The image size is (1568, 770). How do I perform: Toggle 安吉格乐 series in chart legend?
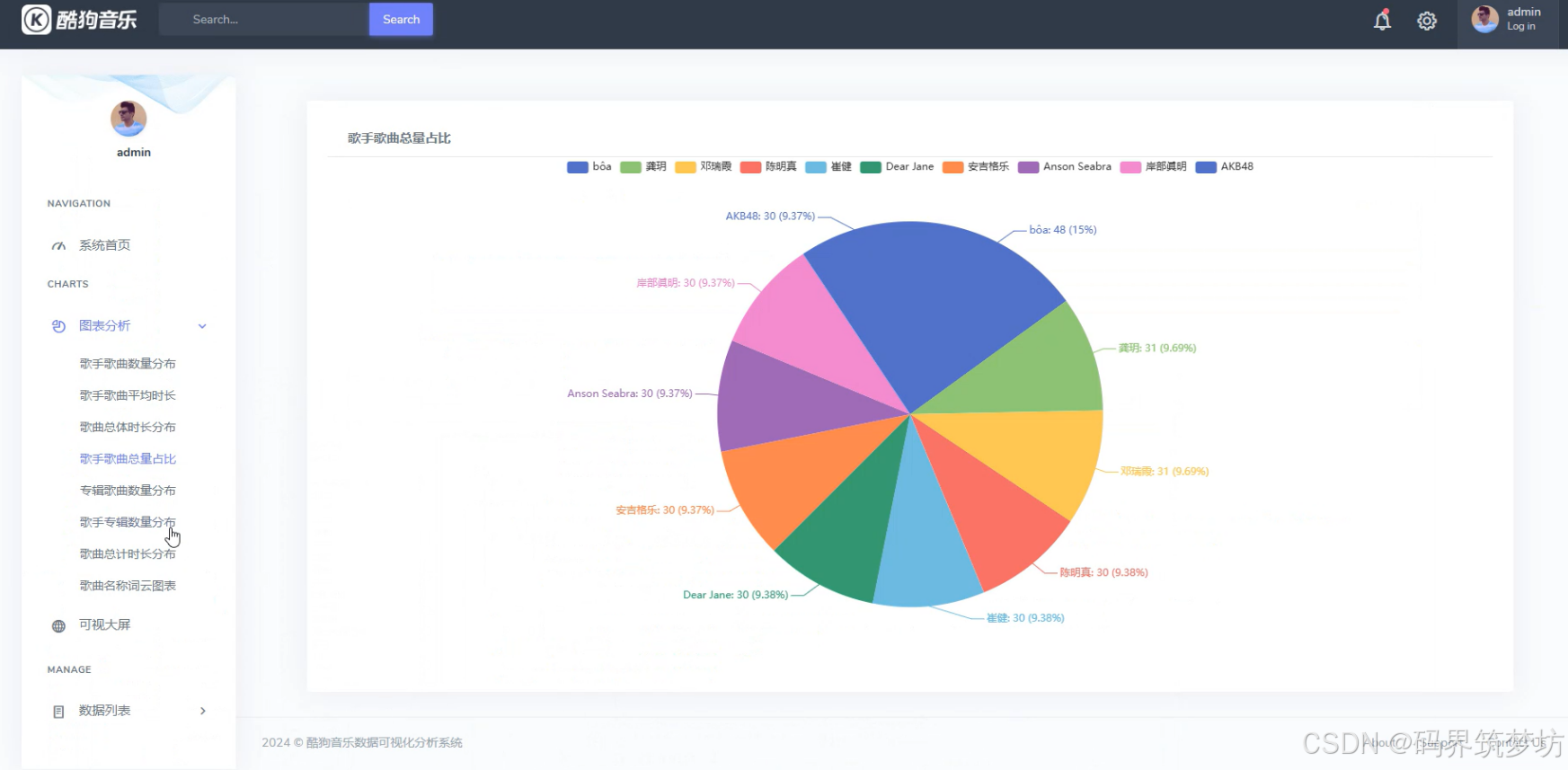976,166
